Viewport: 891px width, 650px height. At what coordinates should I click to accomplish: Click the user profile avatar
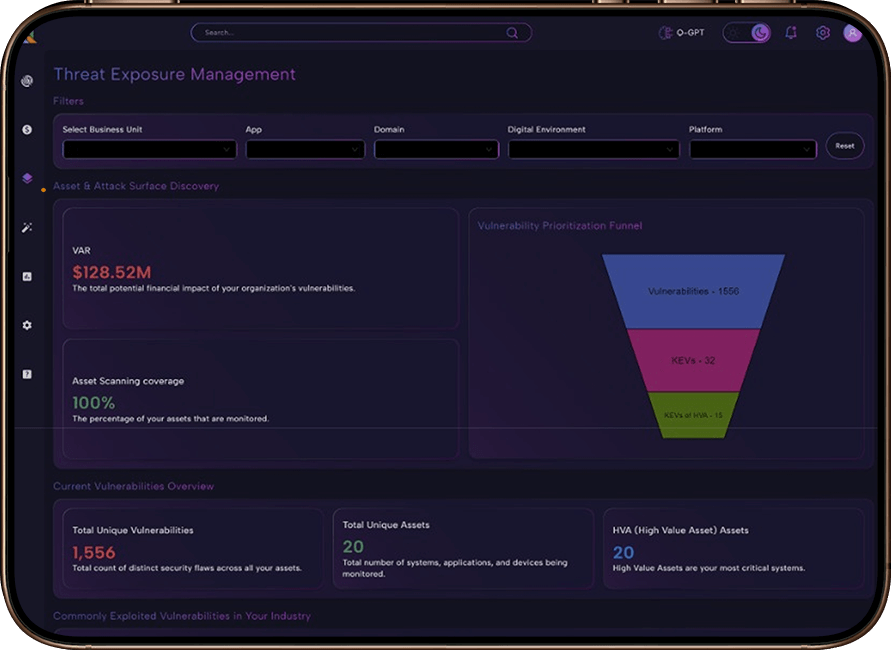click(x=852, y=33)
